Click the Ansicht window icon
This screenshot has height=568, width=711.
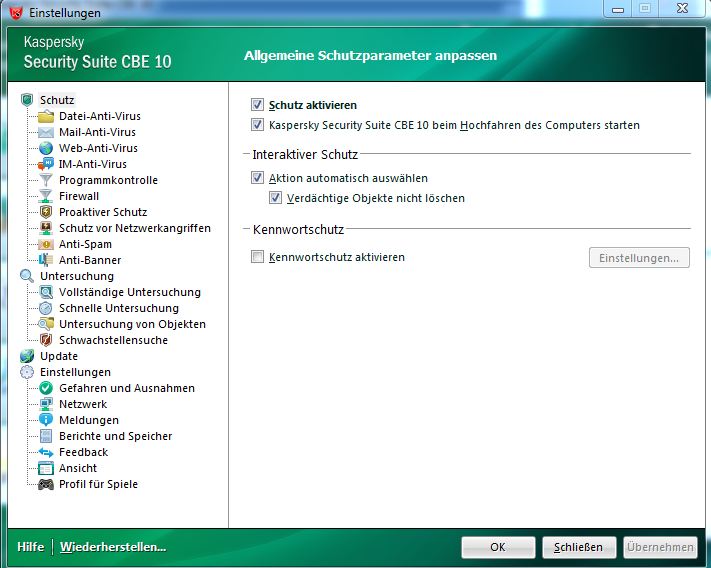pos(46,468)
